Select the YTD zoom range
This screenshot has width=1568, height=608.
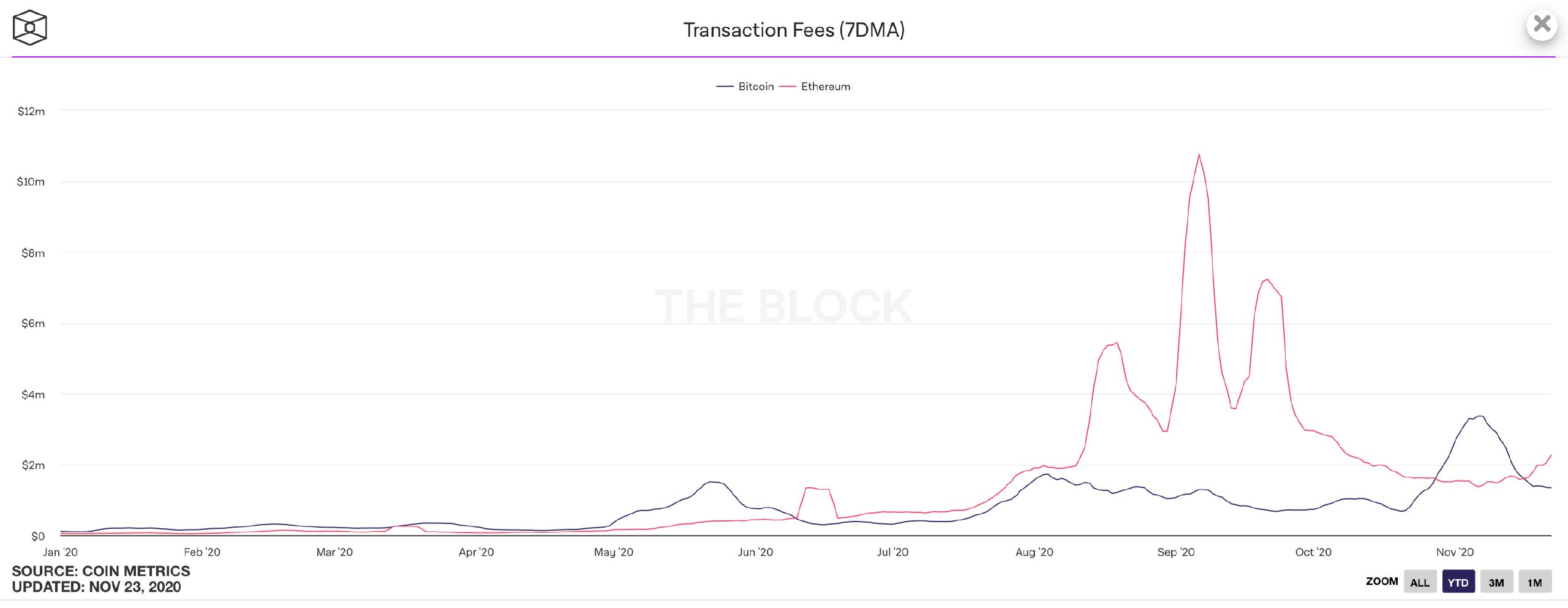point(1458,582)
